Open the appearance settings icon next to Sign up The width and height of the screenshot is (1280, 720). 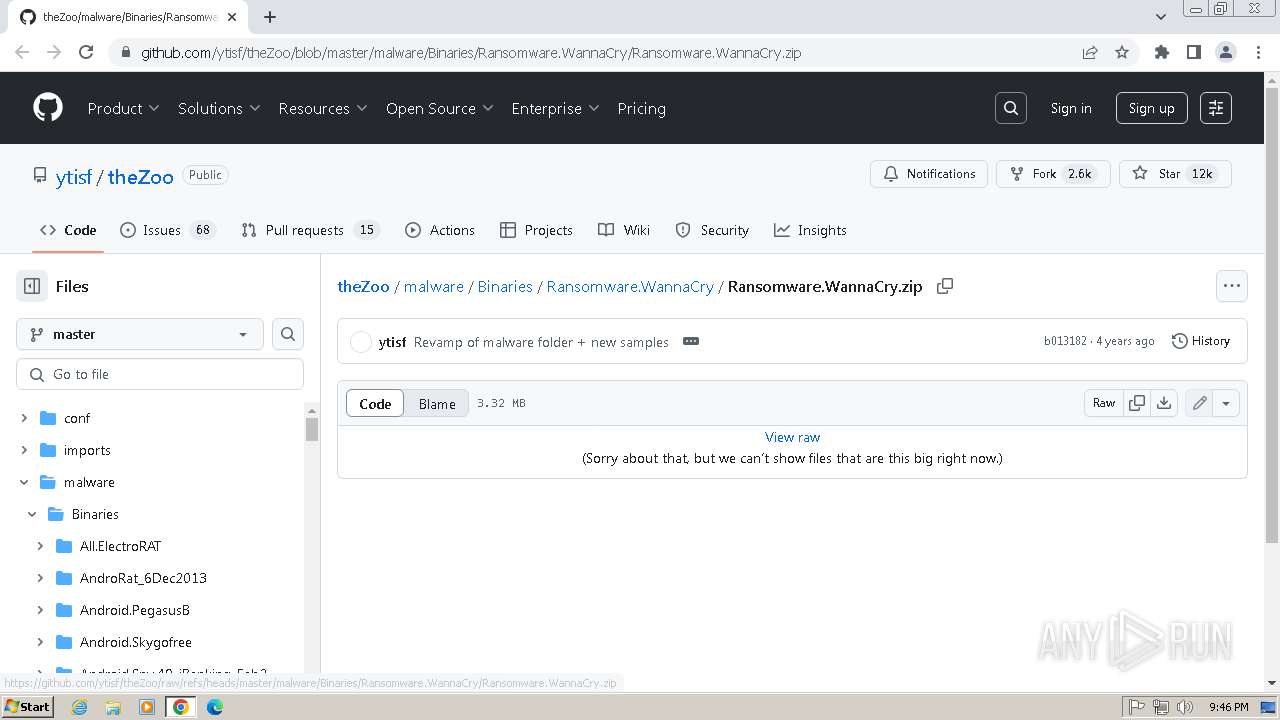[x=1216, y=108]
